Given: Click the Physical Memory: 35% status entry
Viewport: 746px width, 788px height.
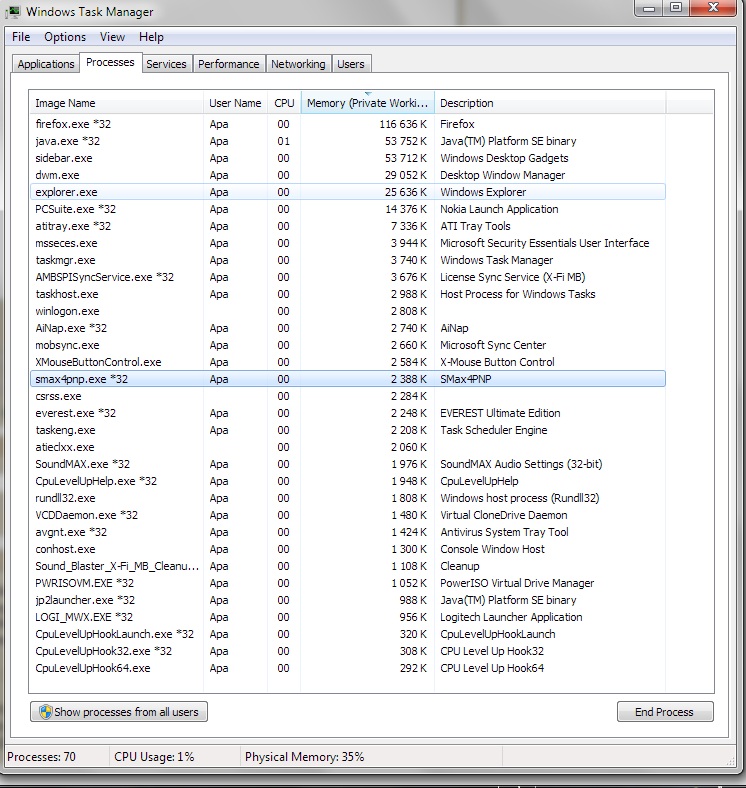Looking at the screenshot, I should pyautogui.click(x=304, y=757).
